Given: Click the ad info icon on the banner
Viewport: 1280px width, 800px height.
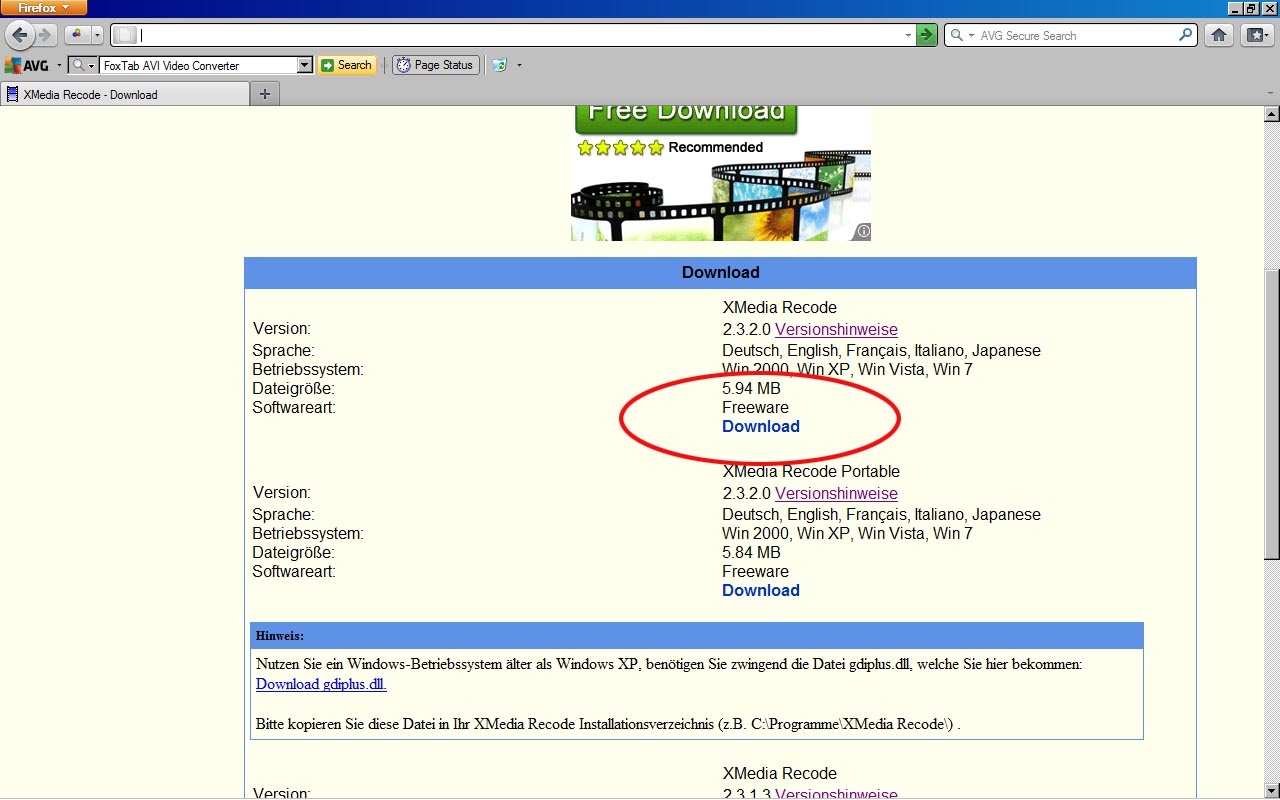Looking at the screenshot, I should [863, 232].
